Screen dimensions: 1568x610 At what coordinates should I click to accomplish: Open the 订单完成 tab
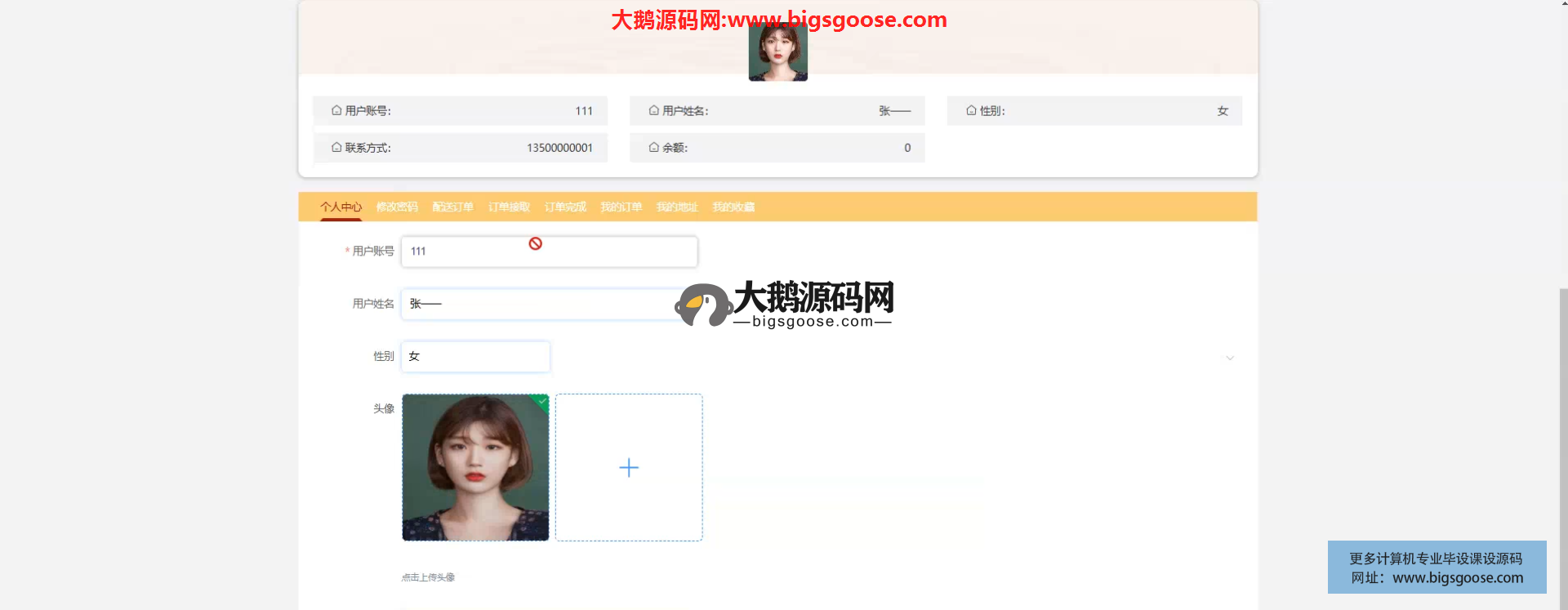click(565, 207)
